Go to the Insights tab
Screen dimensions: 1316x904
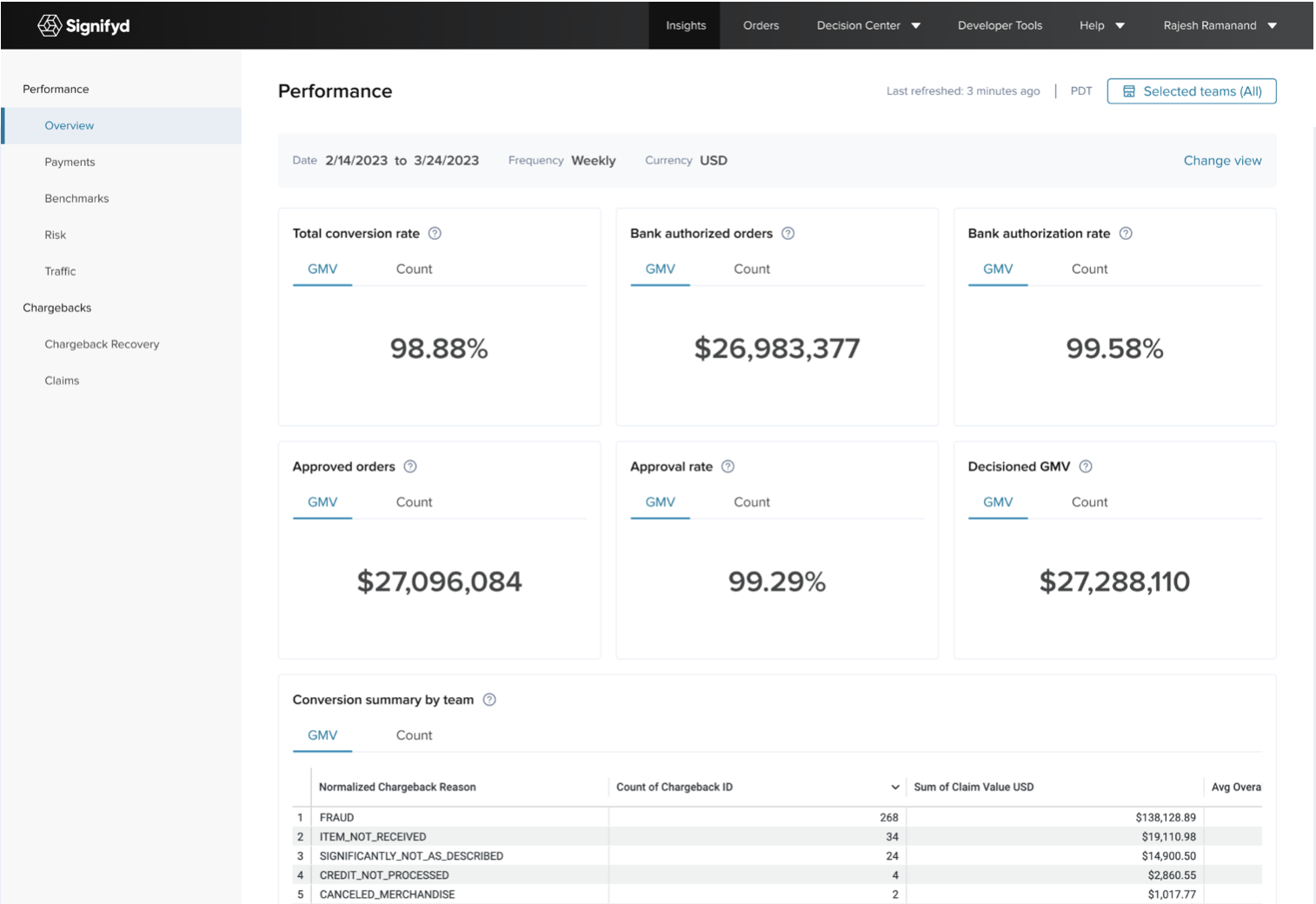(686, 25)
